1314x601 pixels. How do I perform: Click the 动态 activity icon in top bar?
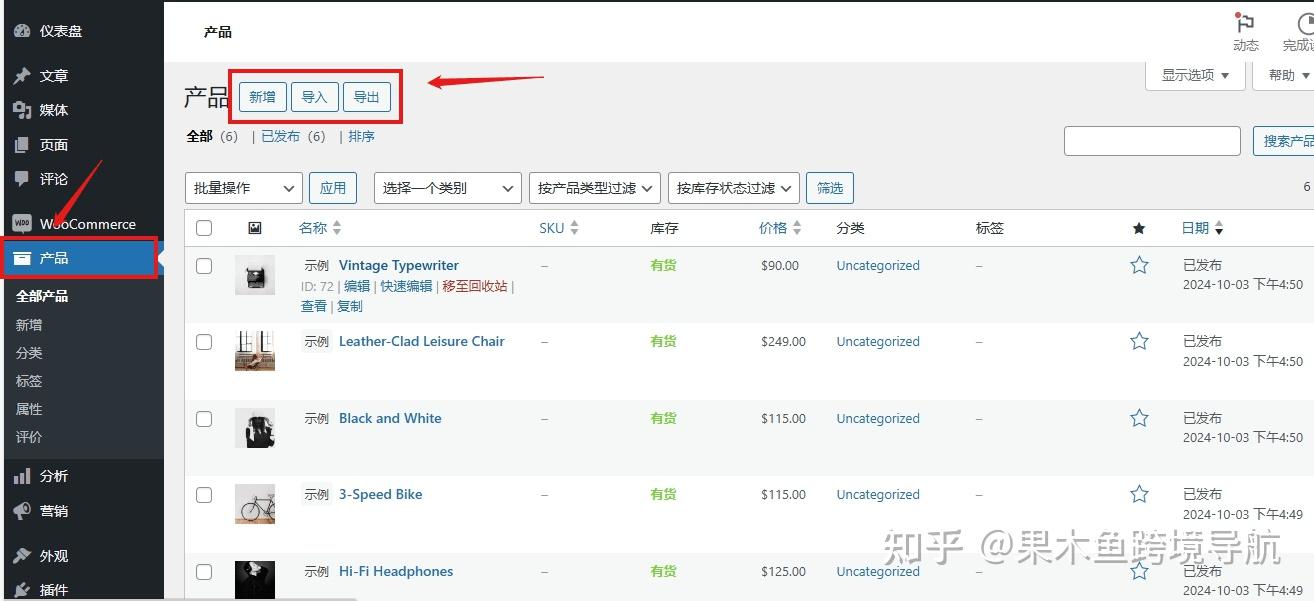pyautogui.click(x=1245, y=32)
